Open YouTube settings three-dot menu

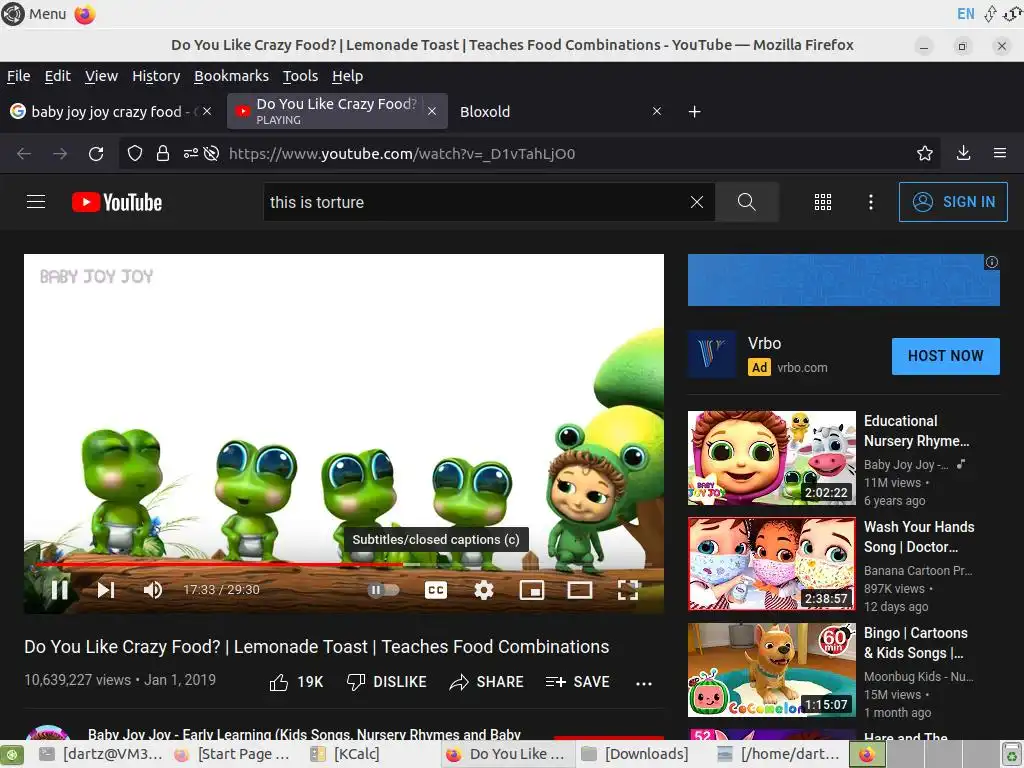tap(871, 202)
